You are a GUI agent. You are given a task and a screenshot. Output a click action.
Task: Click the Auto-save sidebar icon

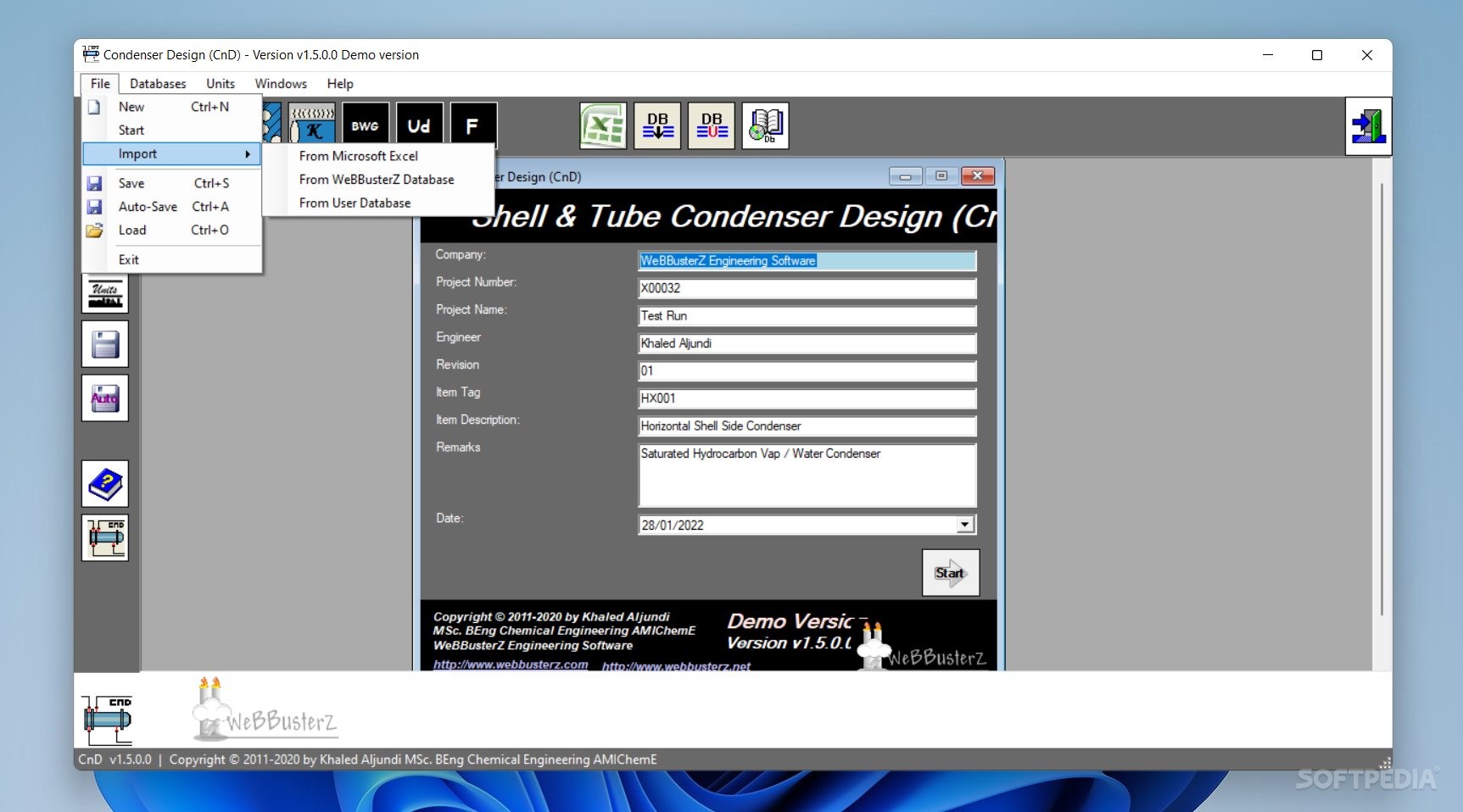click(x=105, y=398)
